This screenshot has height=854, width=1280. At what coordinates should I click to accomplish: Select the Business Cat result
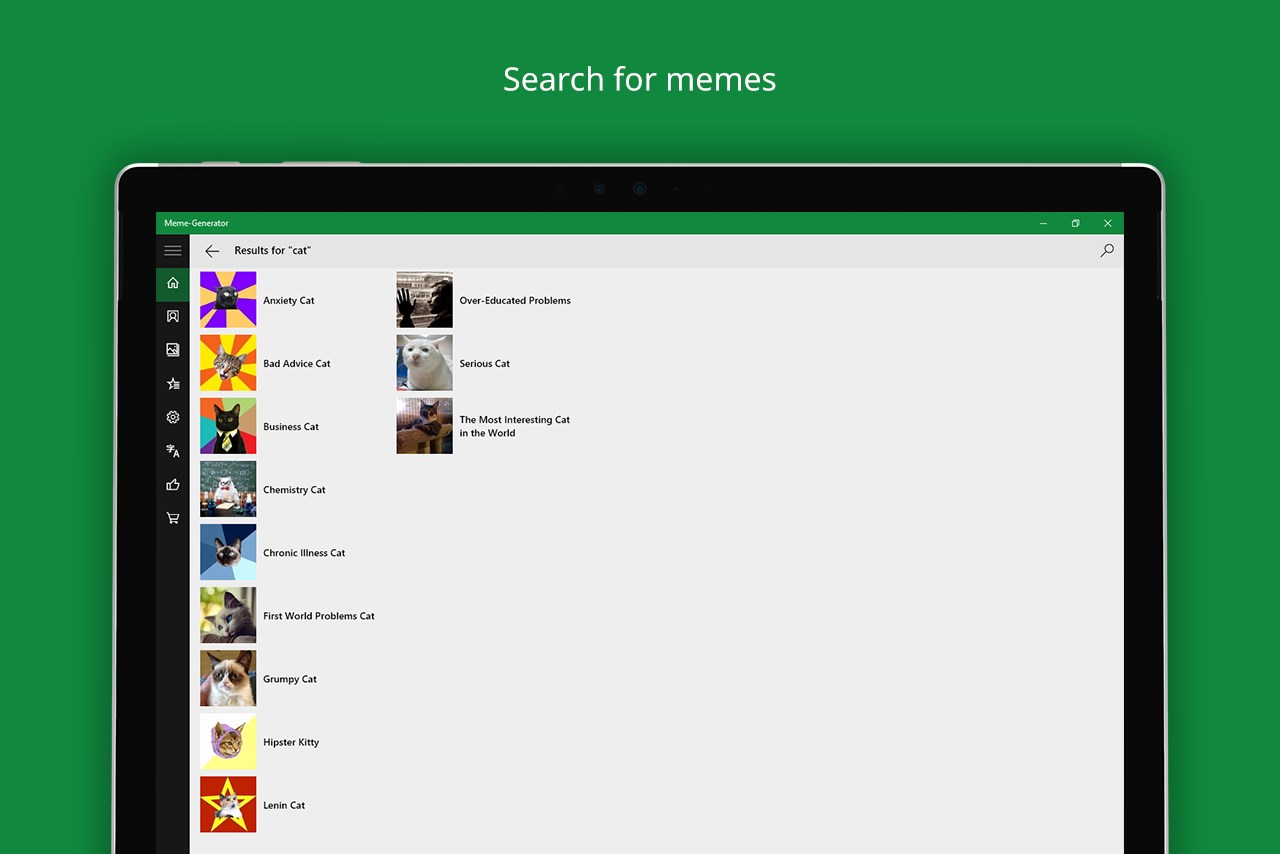point(227,426)
